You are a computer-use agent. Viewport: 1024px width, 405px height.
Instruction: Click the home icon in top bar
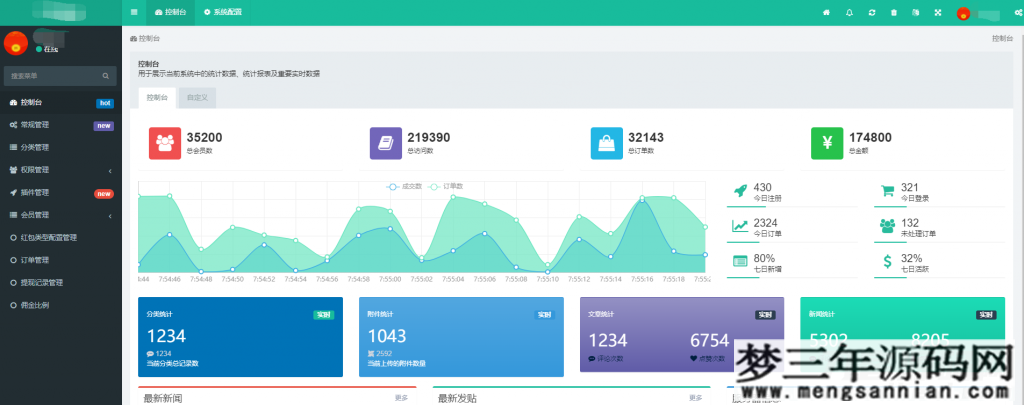(826, 12)
